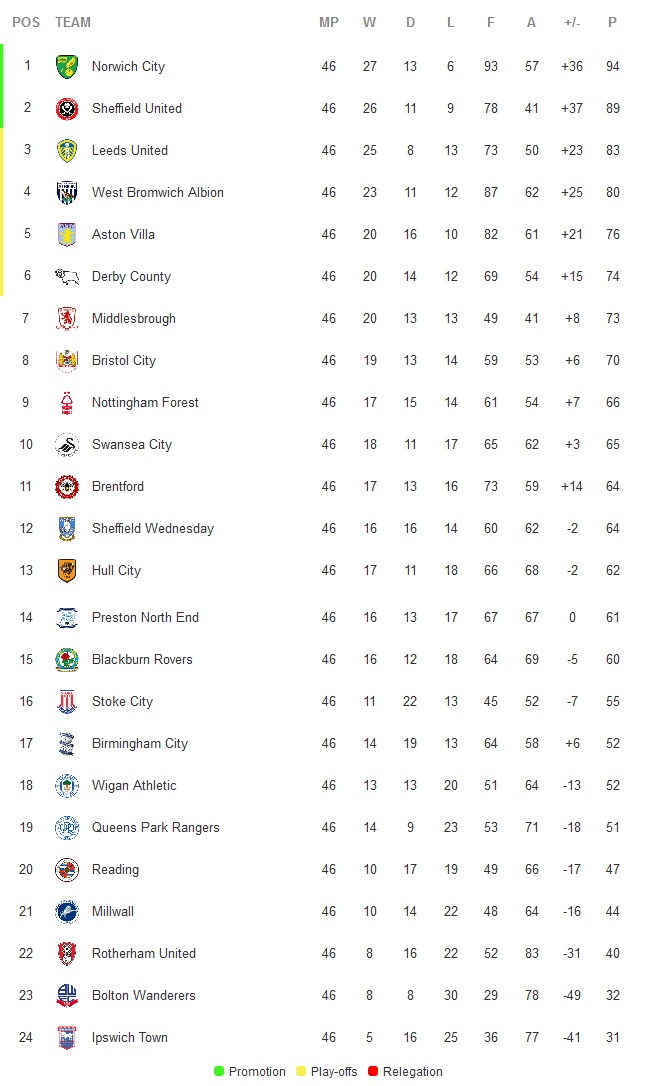645x1086 pixels.
Task: Click the red Relegation legend dot
Action: 375,1071
